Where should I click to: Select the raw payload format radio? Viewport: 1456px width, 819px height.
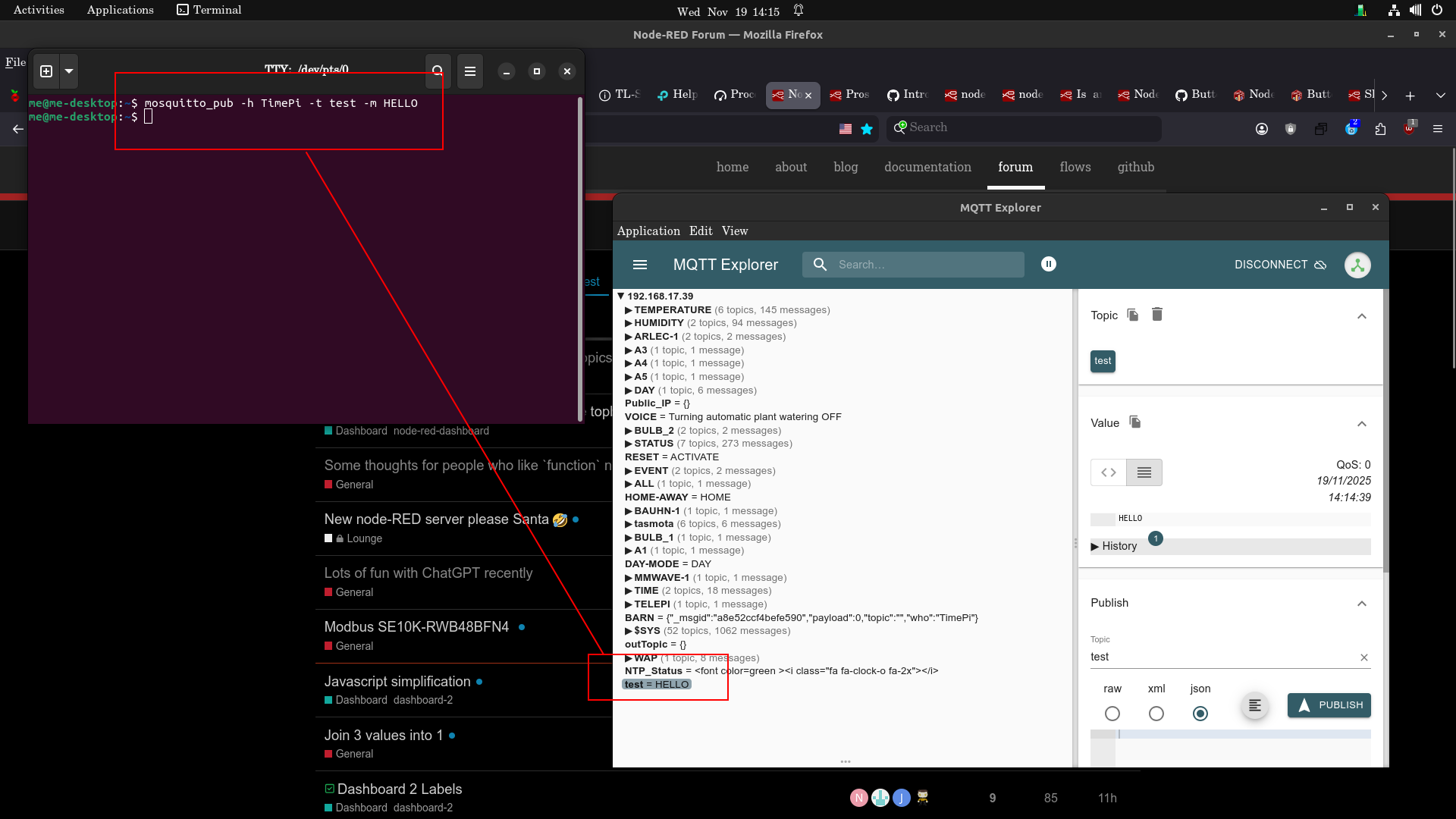1112,714
